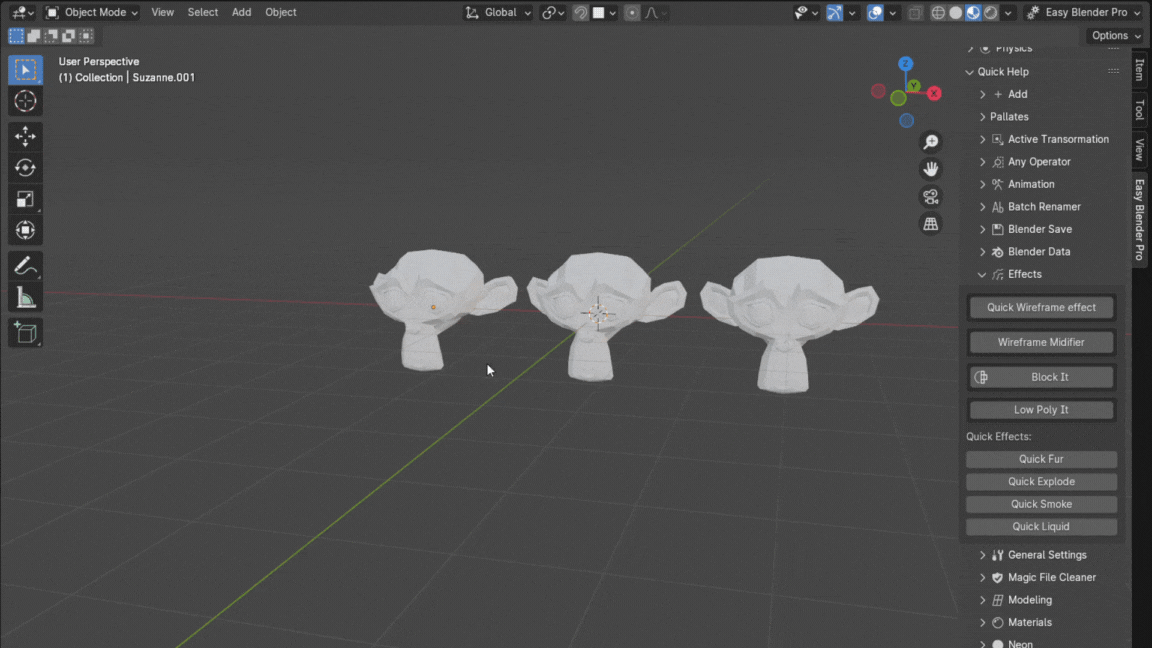Click the Quick Wireframe effect button

pyautogui.click(x=1041, y=308)
